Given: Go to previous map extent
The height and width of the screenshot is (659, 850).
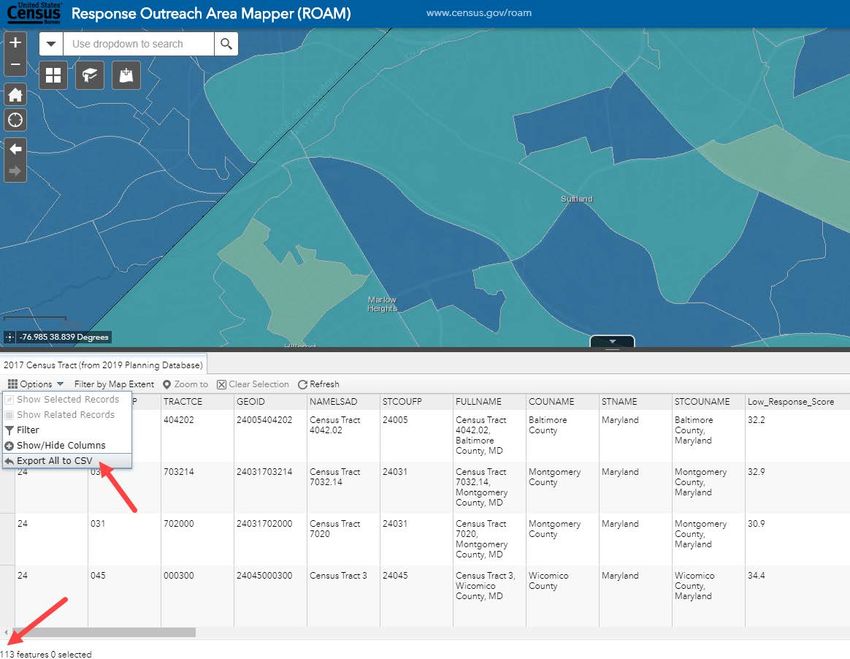Looking at the screenshot, I should tap(15, 149).
